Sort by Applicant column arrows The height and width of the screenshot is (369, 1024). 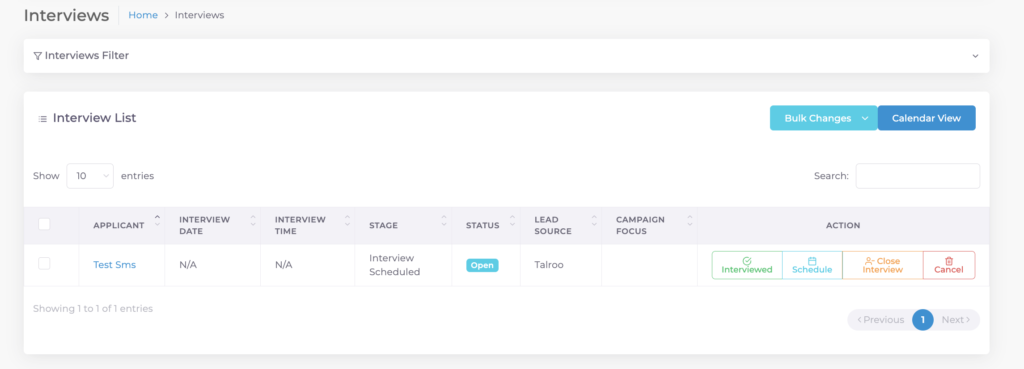(x=157, y=220)
